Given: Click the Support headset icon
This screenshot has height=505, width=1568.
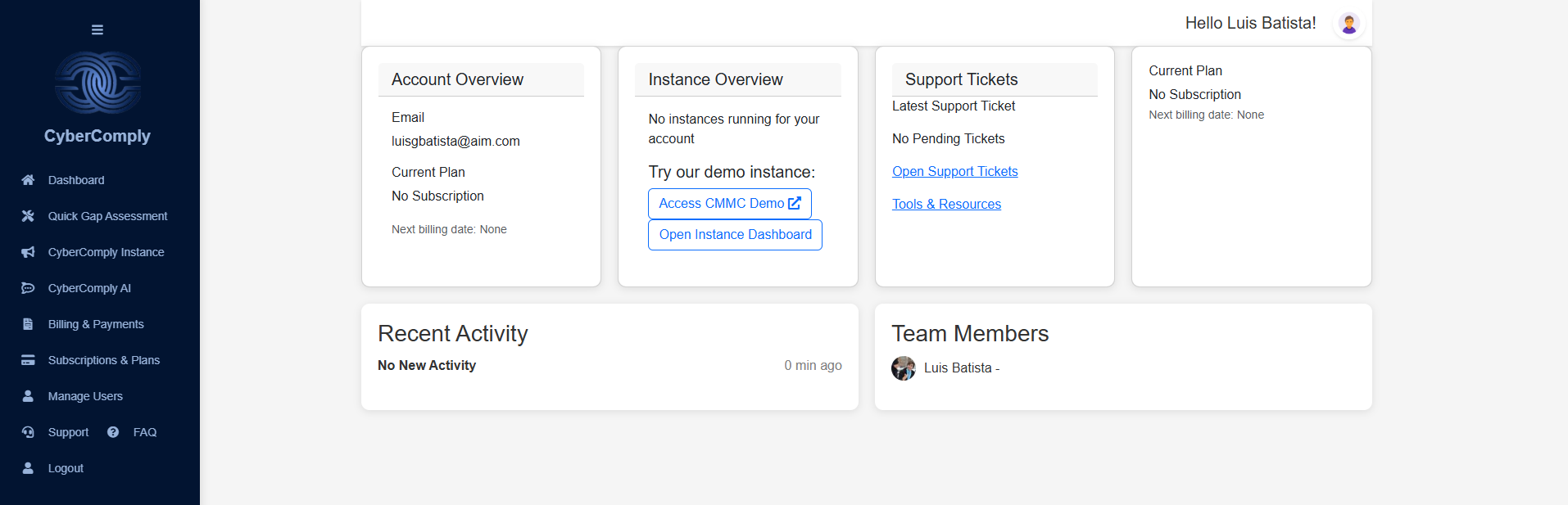Looking at the screenshot, I should click(28, 432).
